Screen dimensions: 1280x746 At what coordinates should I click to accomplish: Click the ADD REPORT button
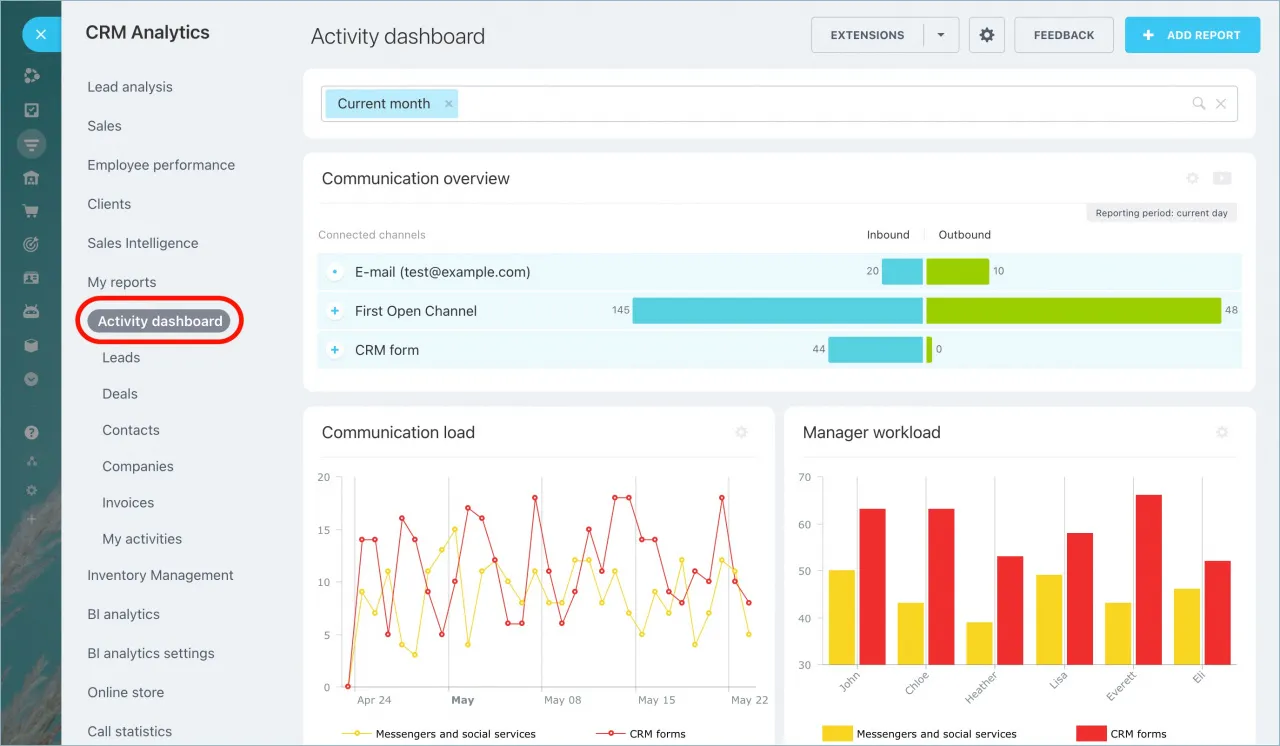click(x=1192, y=34)
